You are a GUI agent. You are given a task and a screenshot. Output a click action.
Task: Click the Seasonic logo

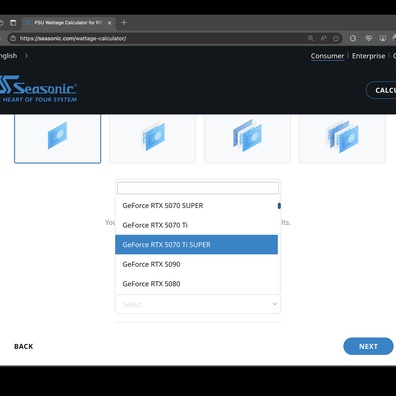38,89
